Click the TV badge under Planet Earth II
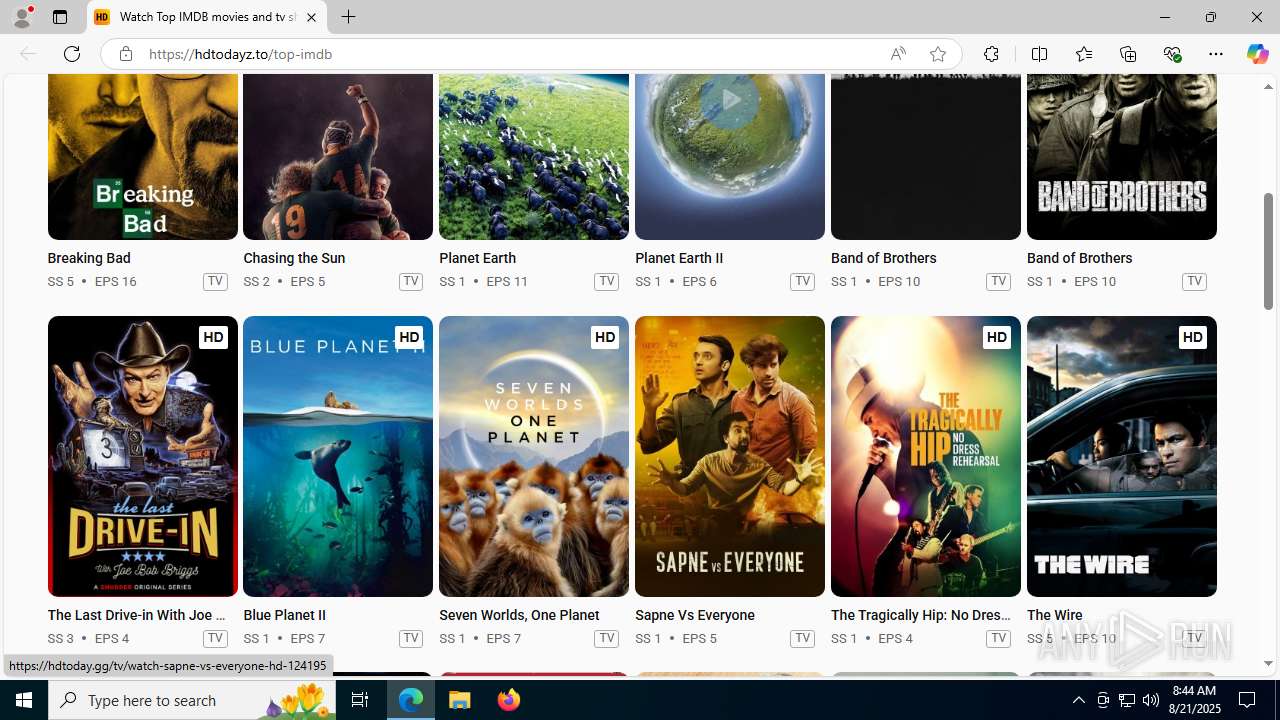1280x720 pixels. pyautogui.click(x=802, y=281)
